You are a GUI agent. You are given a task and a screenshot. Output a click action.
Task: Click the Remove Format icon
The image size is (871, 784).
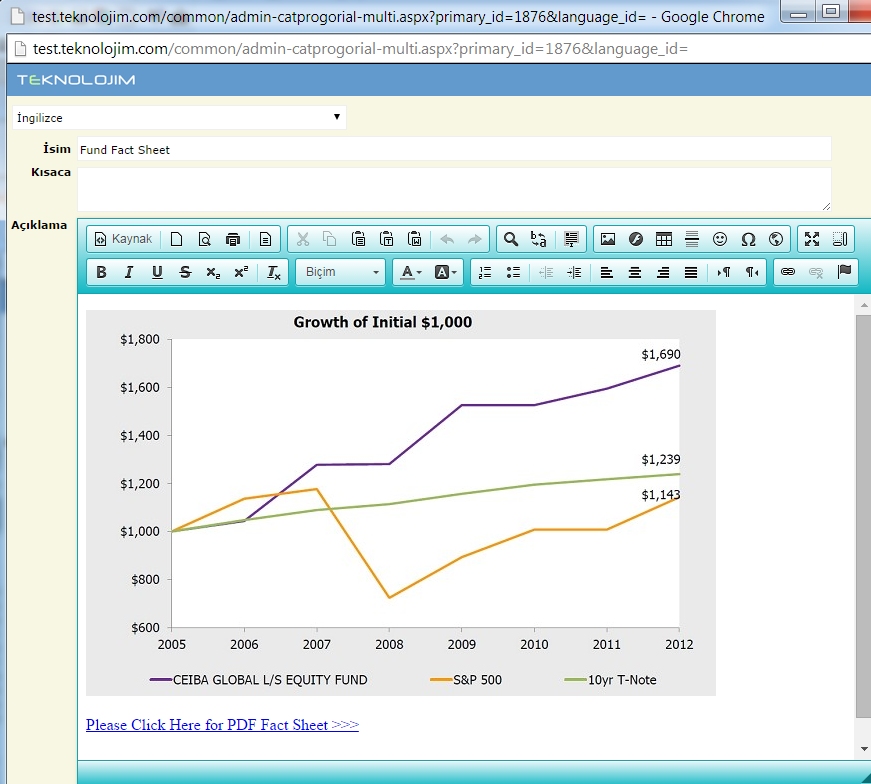pyautogui.click(x=273, y=272)
